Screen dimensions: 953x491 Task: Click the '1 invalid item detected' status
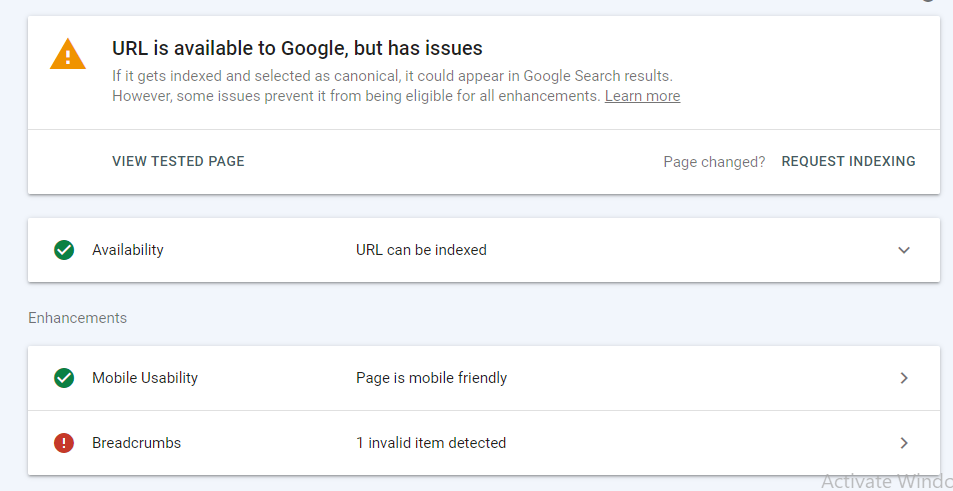click(431, 443)
